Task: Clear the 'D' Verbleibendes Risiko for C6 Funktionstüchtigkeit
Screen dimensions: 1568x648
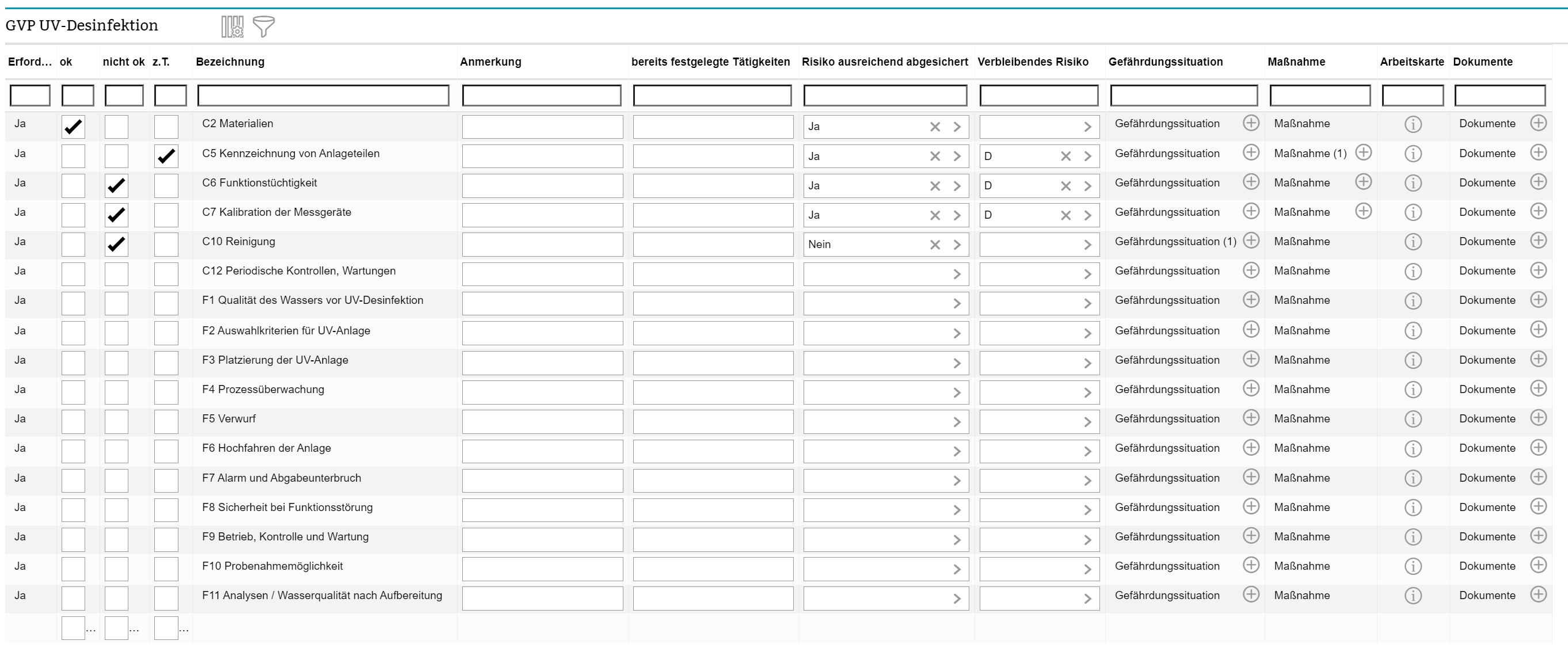Action: coord(1066,185)
